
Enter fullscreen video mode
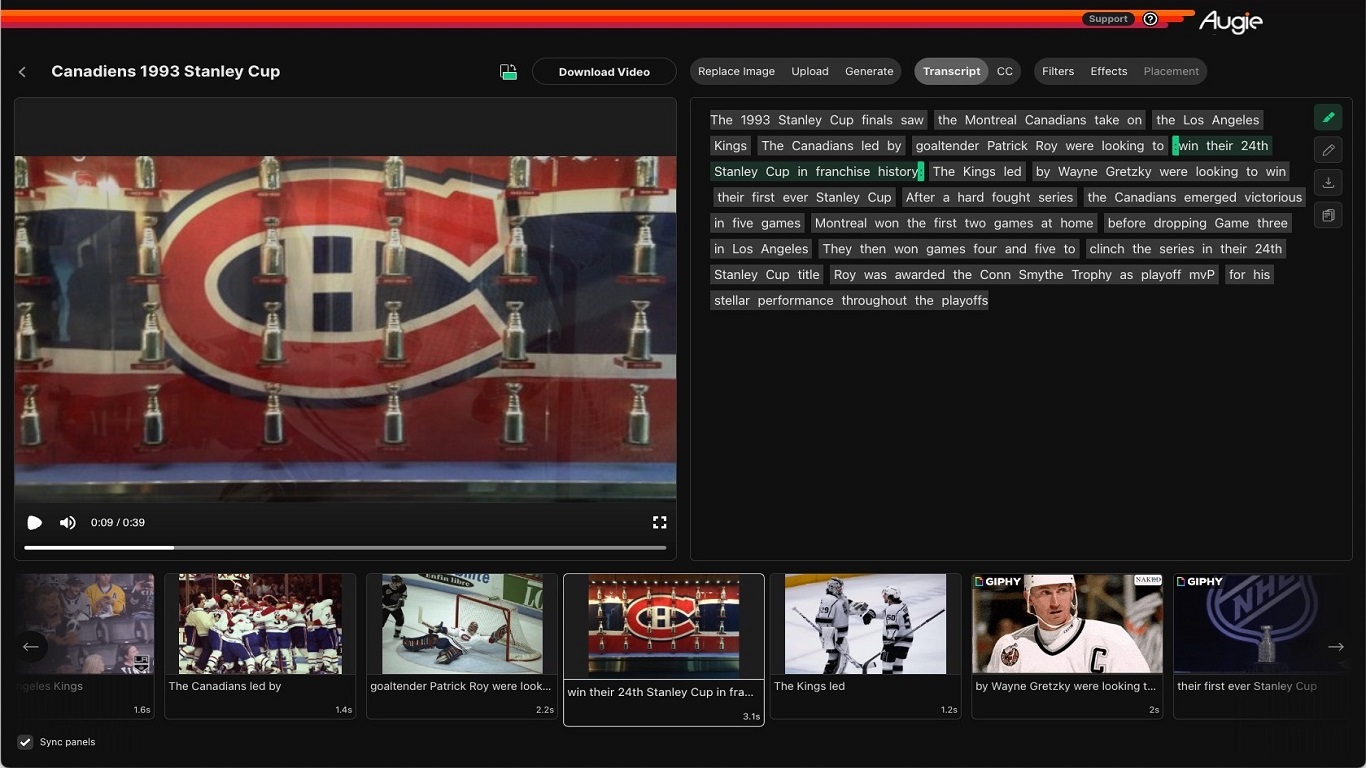(x=659, y=522)
